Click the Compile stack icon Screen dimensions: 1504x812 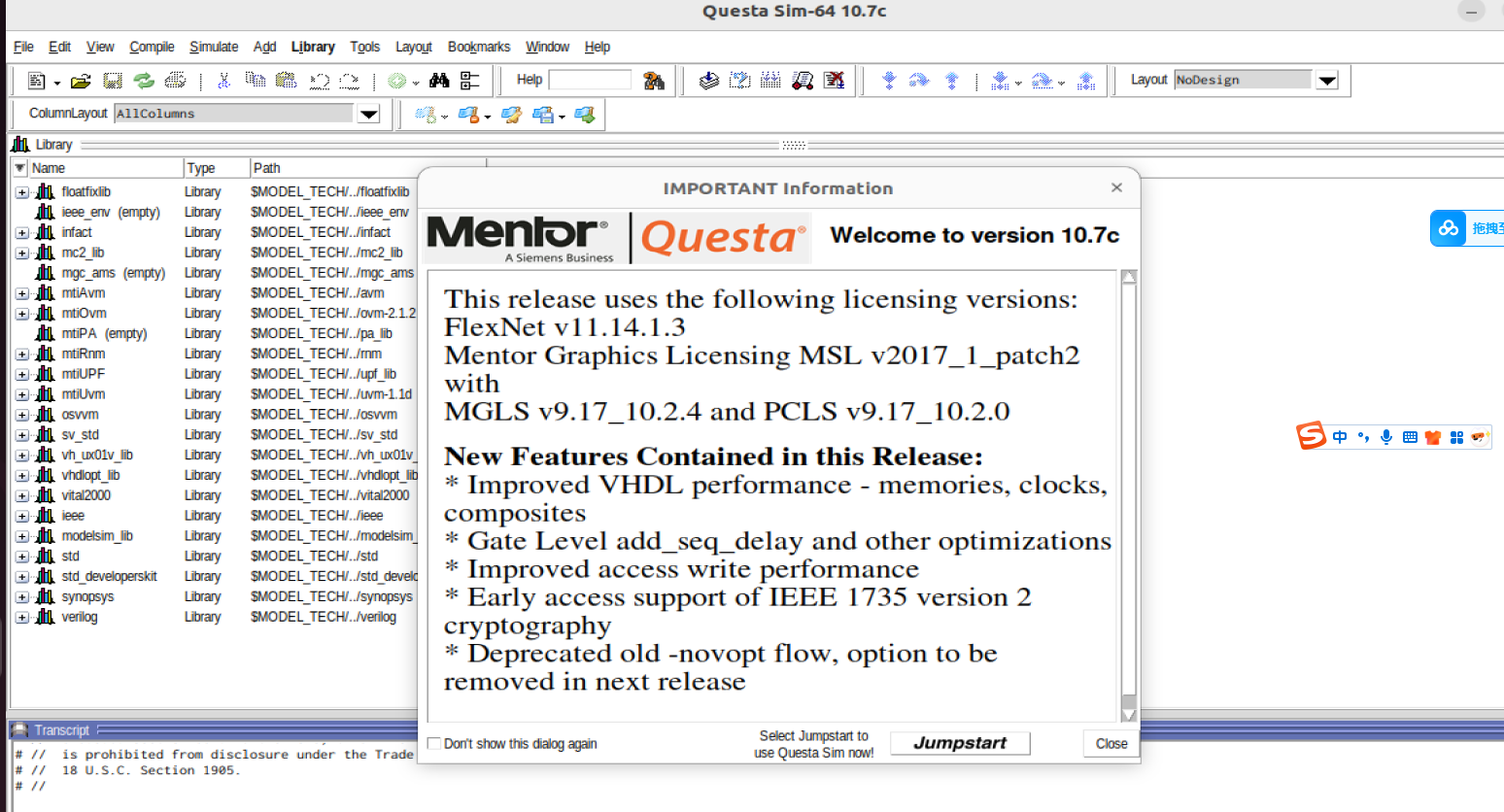point(709,81)
